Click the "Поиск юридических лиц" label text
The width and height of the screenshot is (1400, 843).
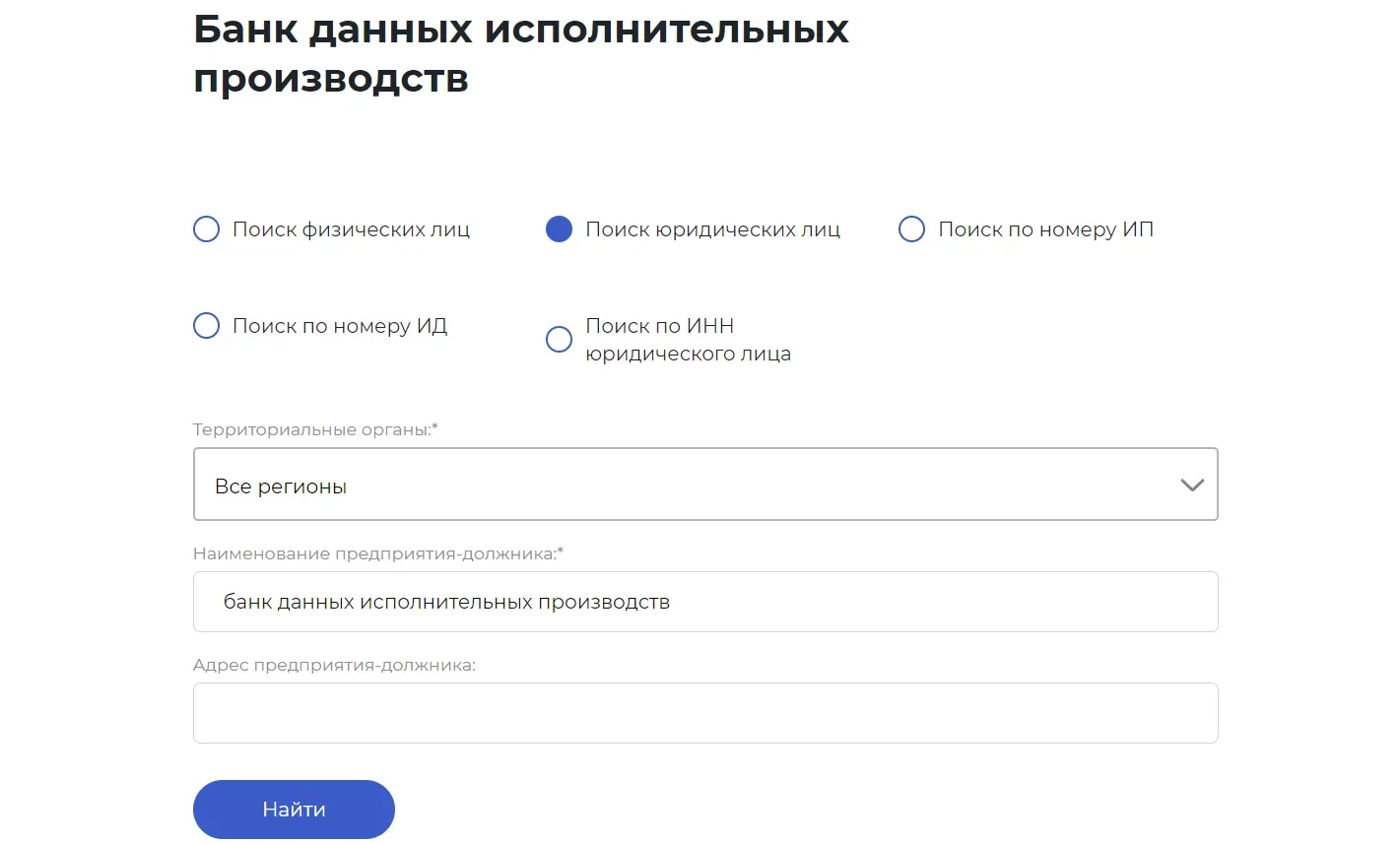[x=712, y=229]
